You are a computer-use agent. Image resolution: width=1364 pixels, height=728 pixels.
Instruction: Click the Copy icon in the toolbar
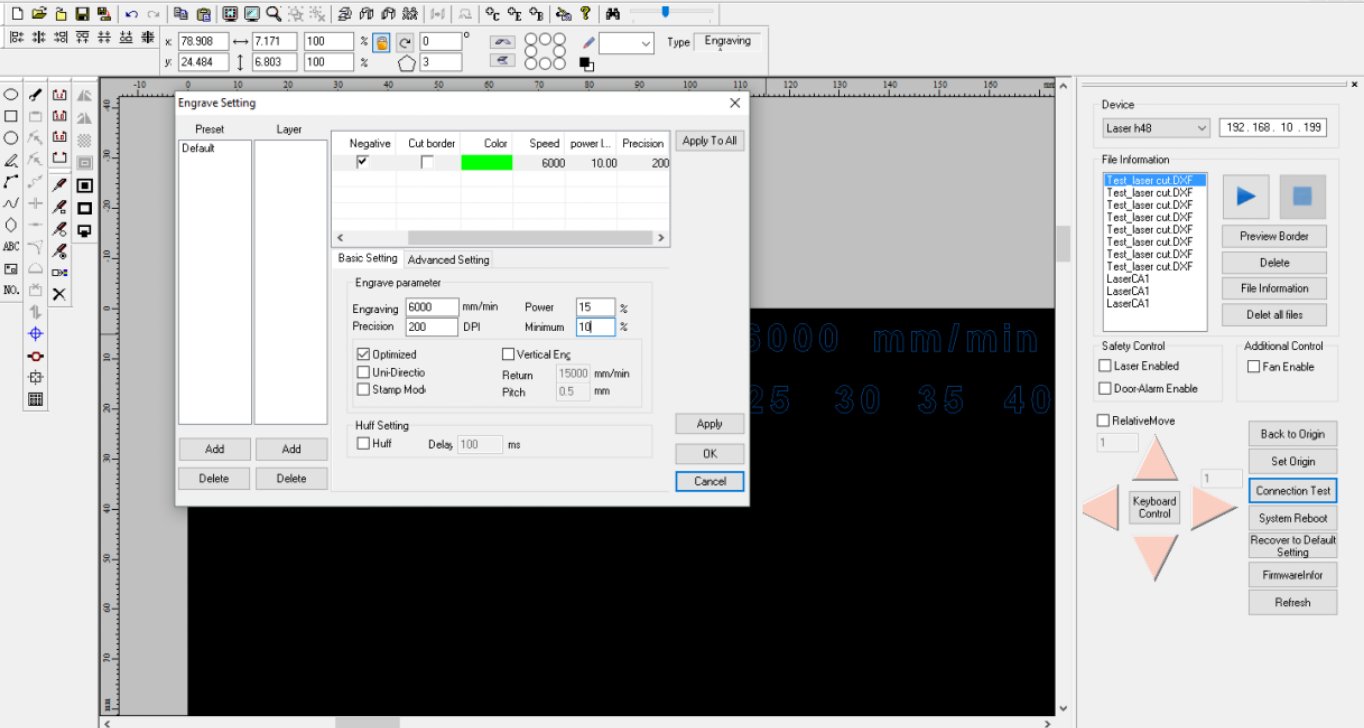[x=181, y=14]
